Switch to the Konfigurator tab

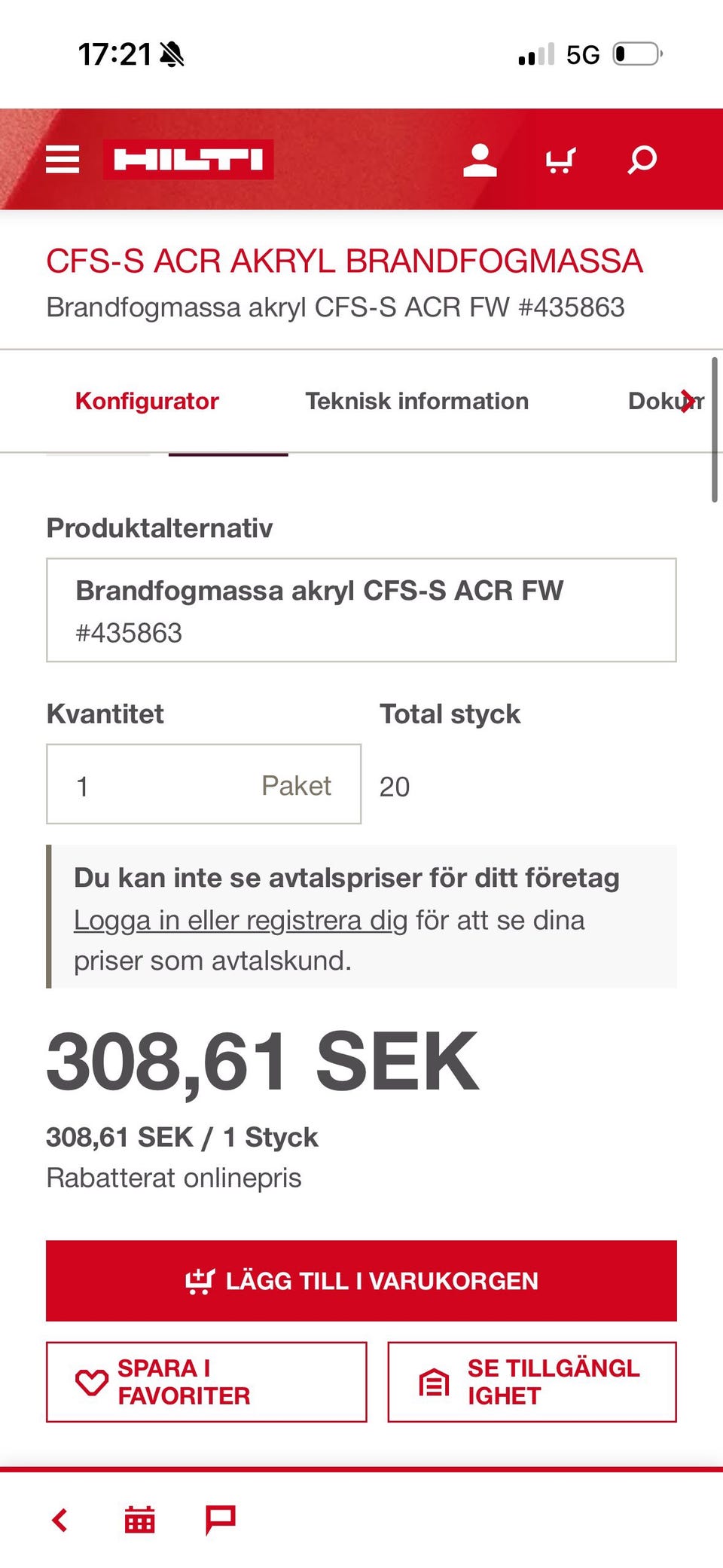coord(147,401)
